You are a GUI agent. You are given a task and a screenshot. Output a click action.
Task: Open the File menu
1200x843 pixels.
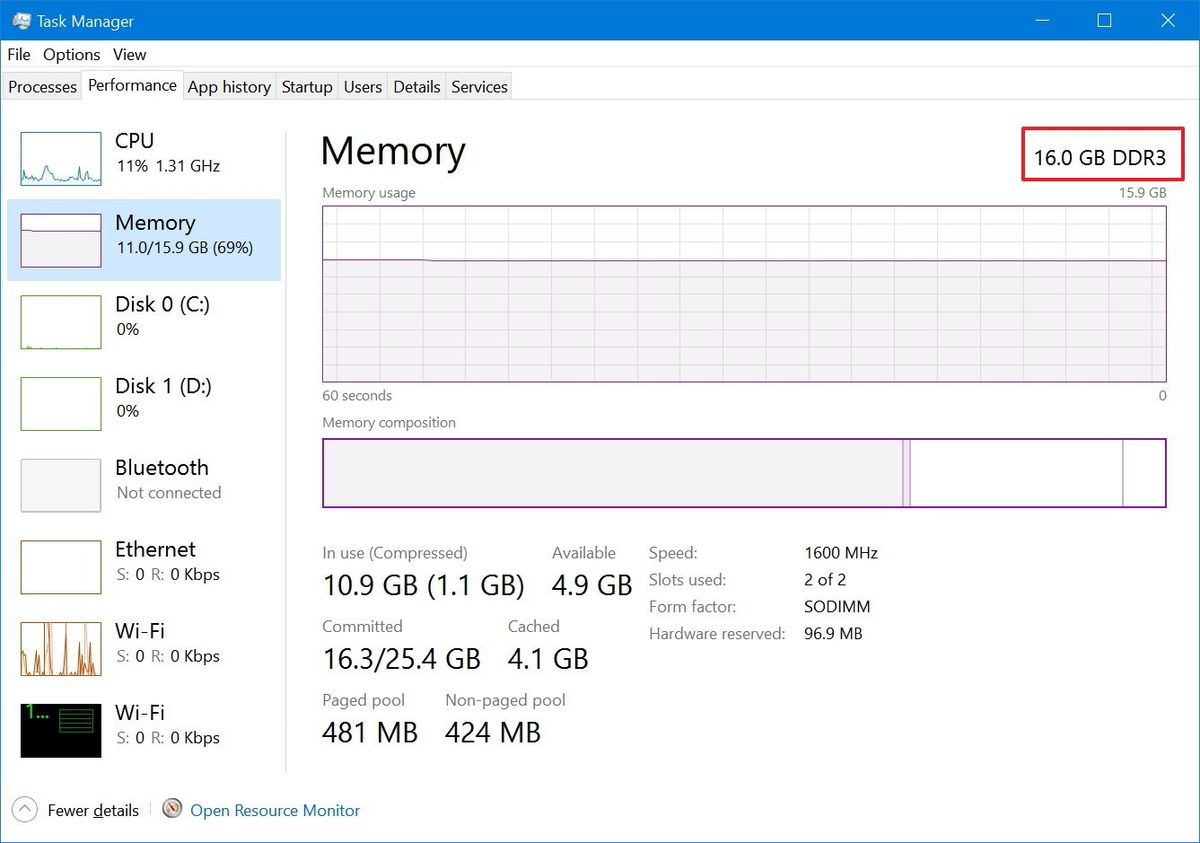click(18, 54)
